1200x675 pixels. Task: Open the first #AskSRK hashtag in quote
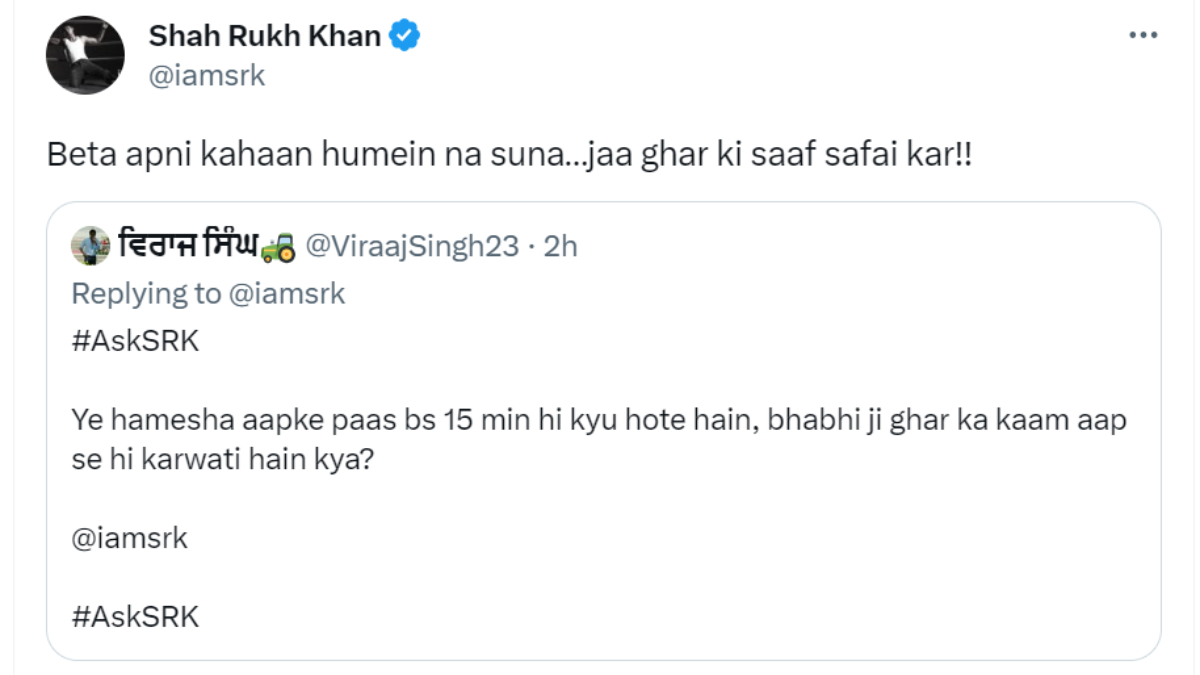[136, 340]
